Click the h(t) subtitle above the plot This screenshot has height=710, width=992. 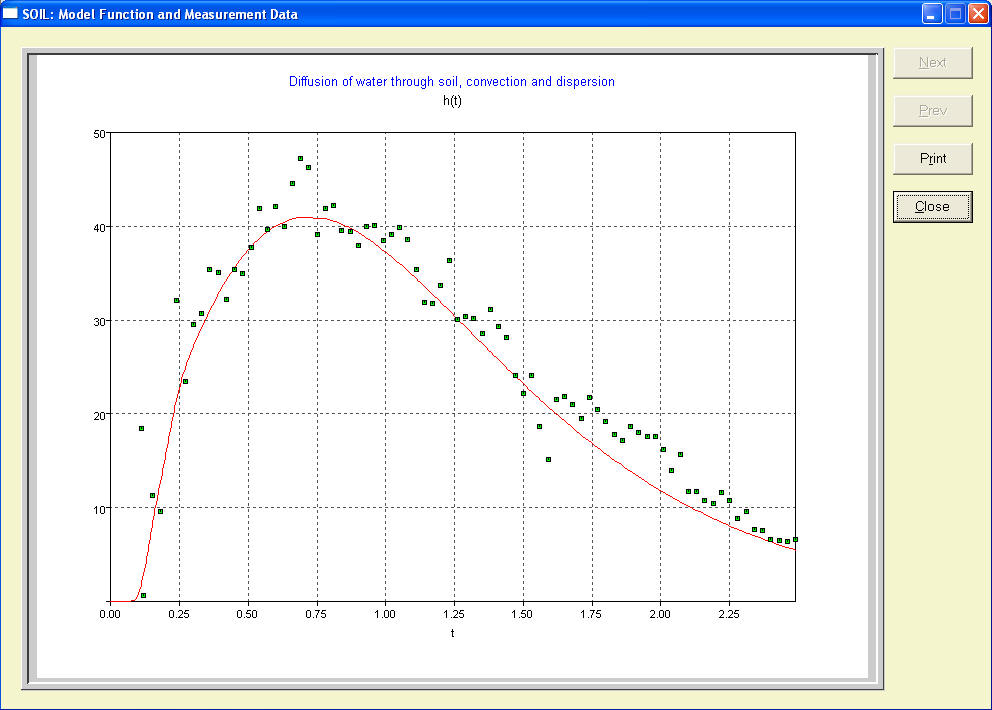(452, 100)
